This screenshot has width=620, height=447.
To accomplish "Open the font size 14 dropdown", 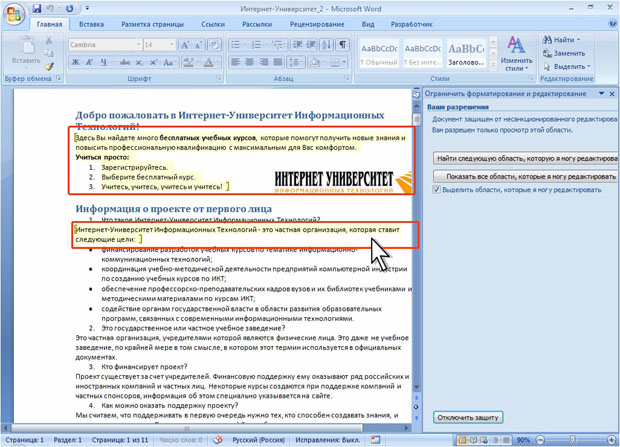I will [x=172, y=45].
